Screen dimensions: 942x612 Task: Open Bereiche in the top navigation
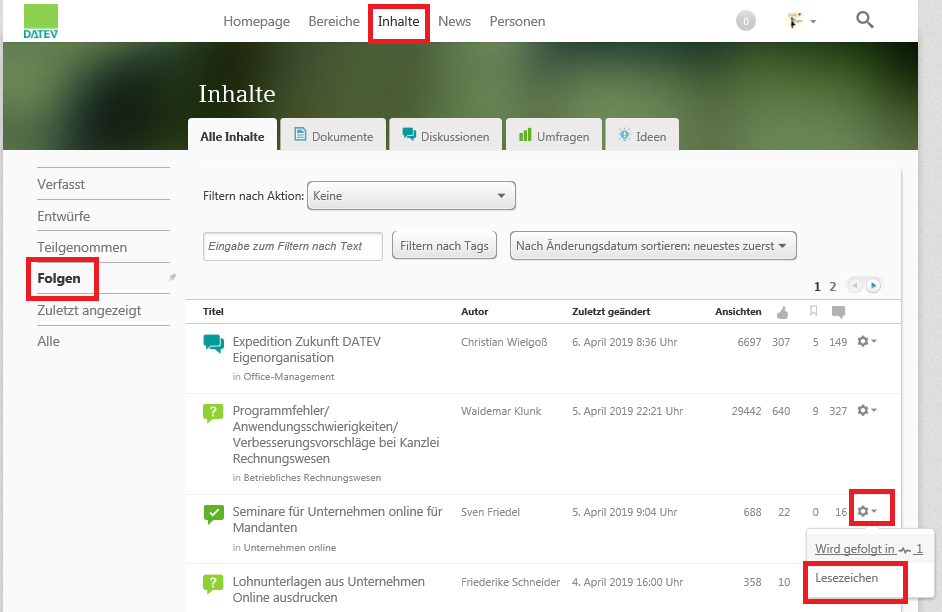[x=334, y=21]
